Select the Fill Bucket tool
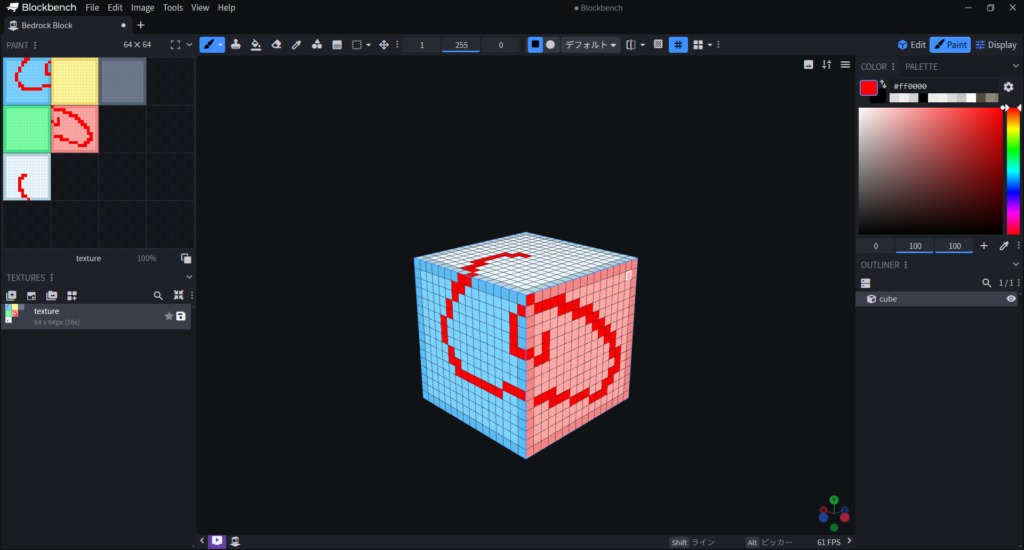Viewport: 1024px width, 550px height. 256,45
